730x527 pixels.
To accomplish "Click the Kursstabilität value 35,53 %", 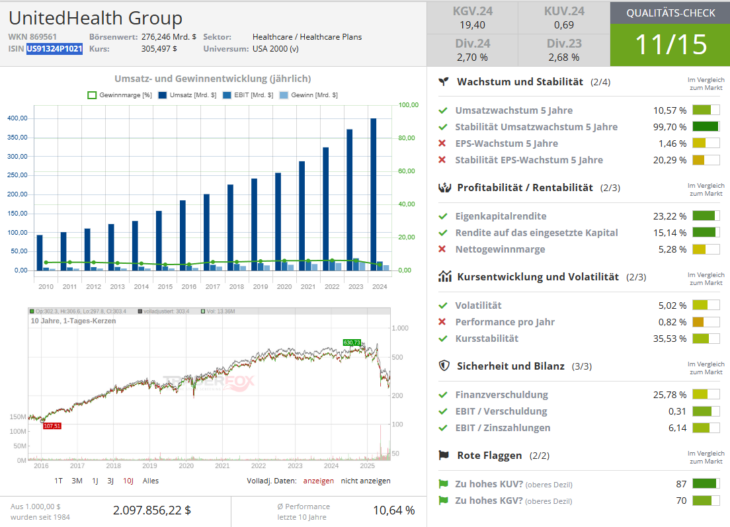I will [669, 338].
